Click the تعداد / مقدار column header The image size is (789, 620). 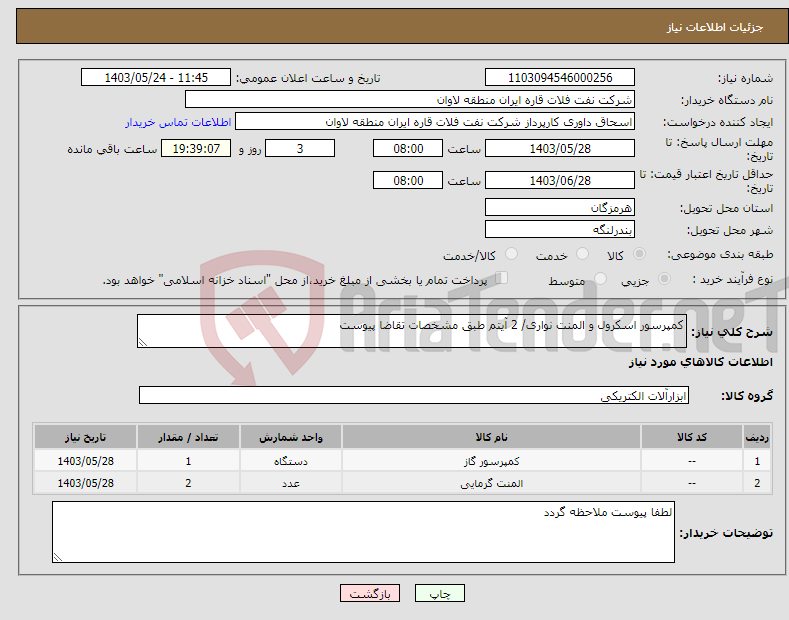click(x=188, y=437)
